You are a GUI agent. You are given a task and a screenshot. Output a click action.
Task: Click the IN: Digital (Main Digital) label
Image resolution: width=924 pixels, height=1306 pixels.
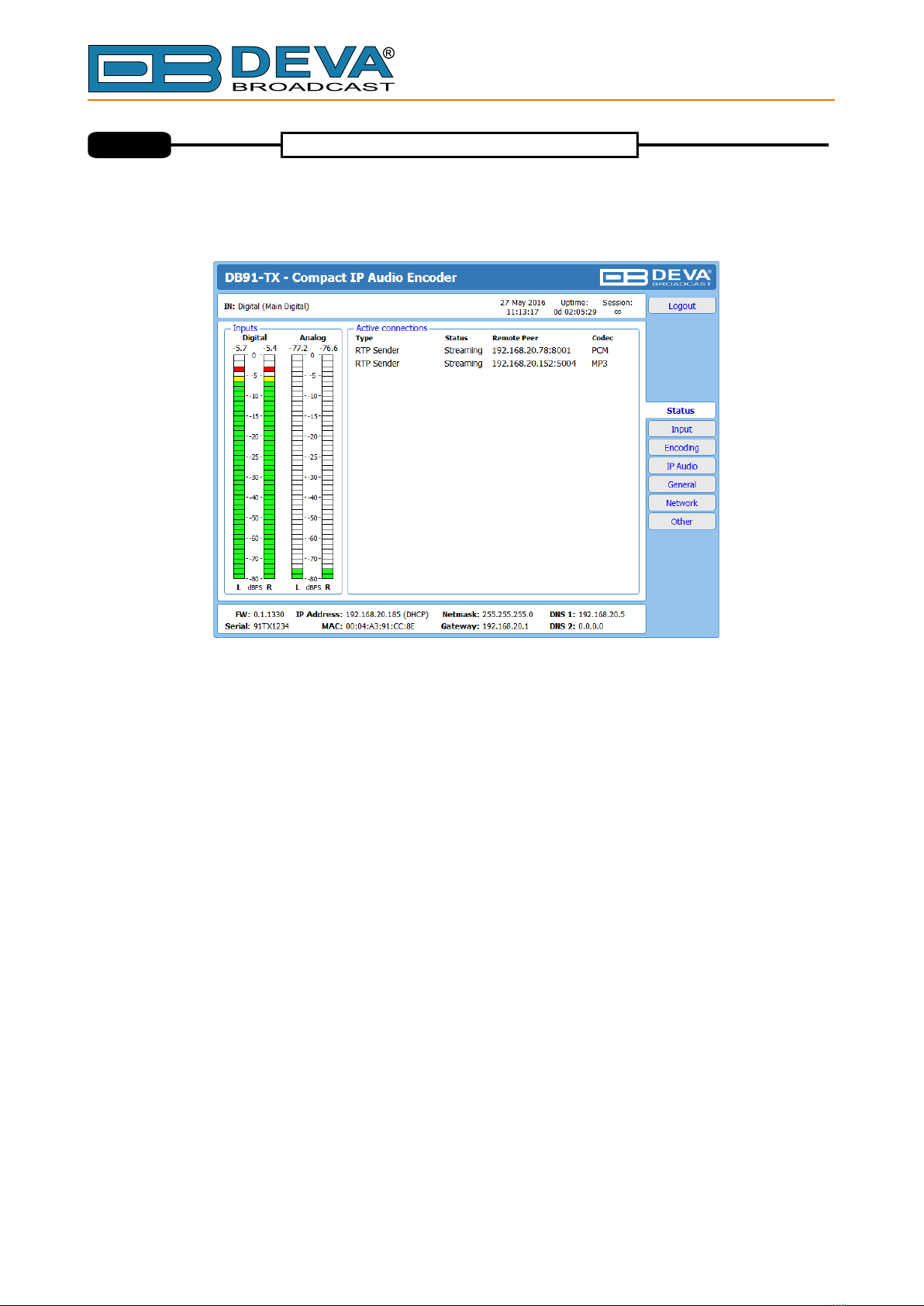coord(267,306)
